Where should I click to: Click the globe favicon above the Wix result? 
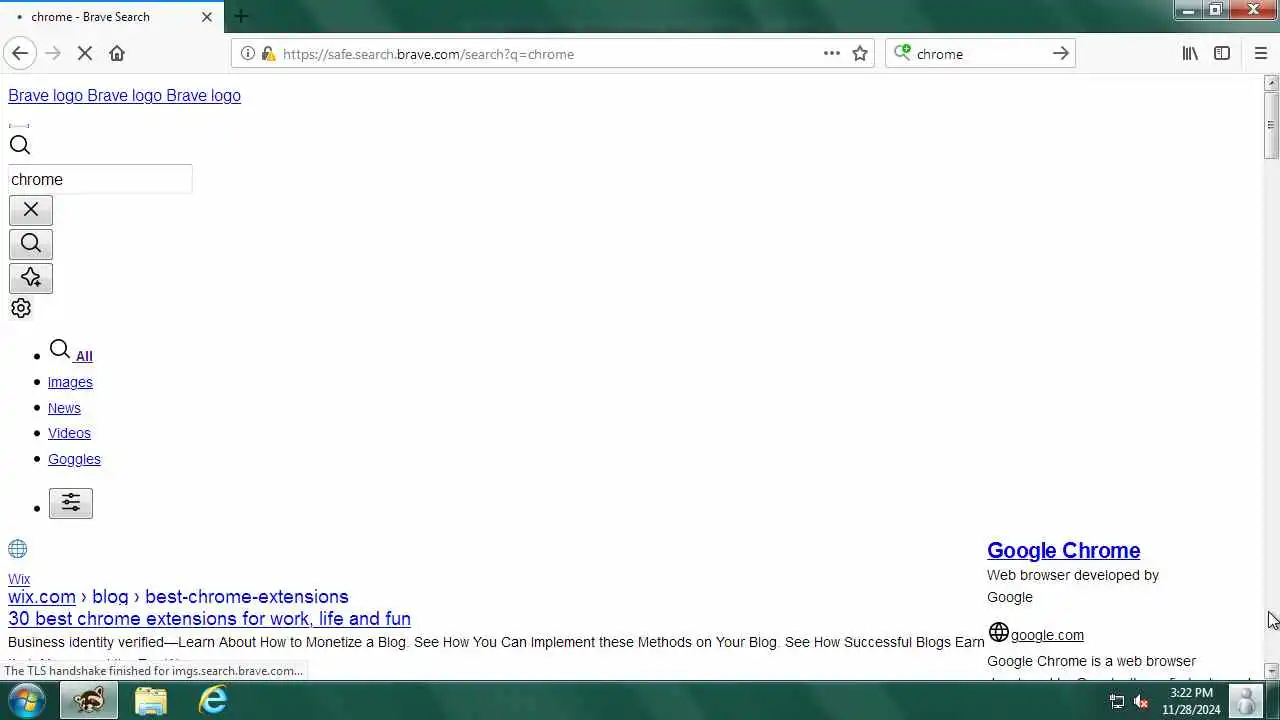18,549
